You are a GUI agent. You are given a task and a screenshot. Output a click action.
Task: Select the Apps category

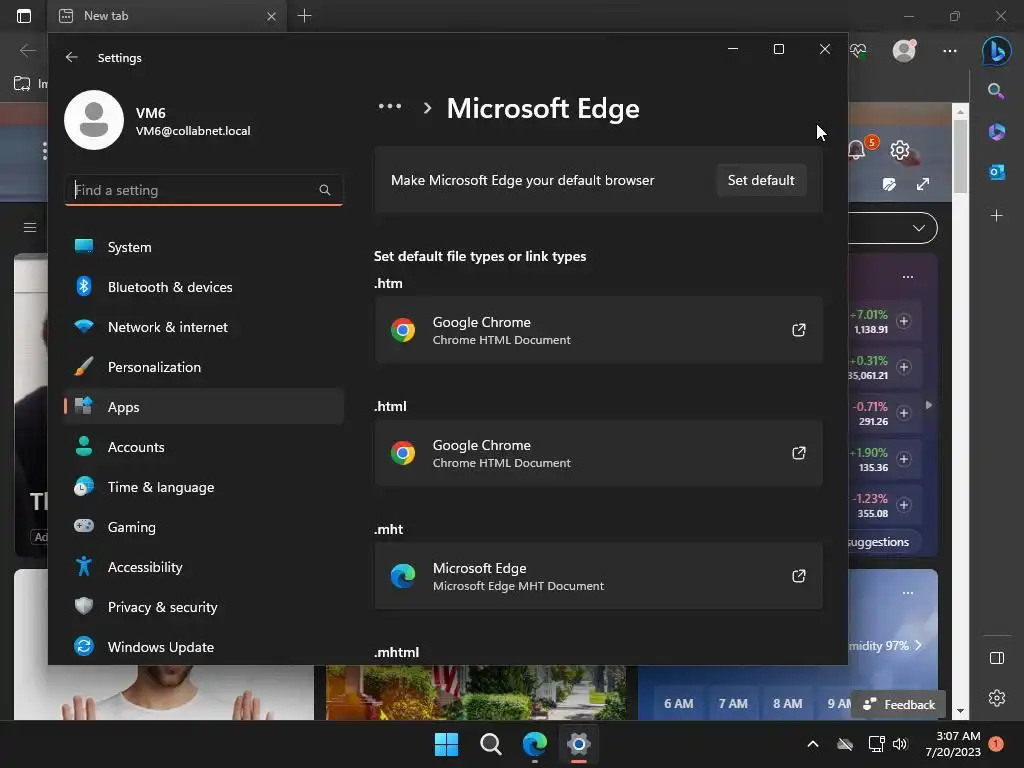pos(204,407)
